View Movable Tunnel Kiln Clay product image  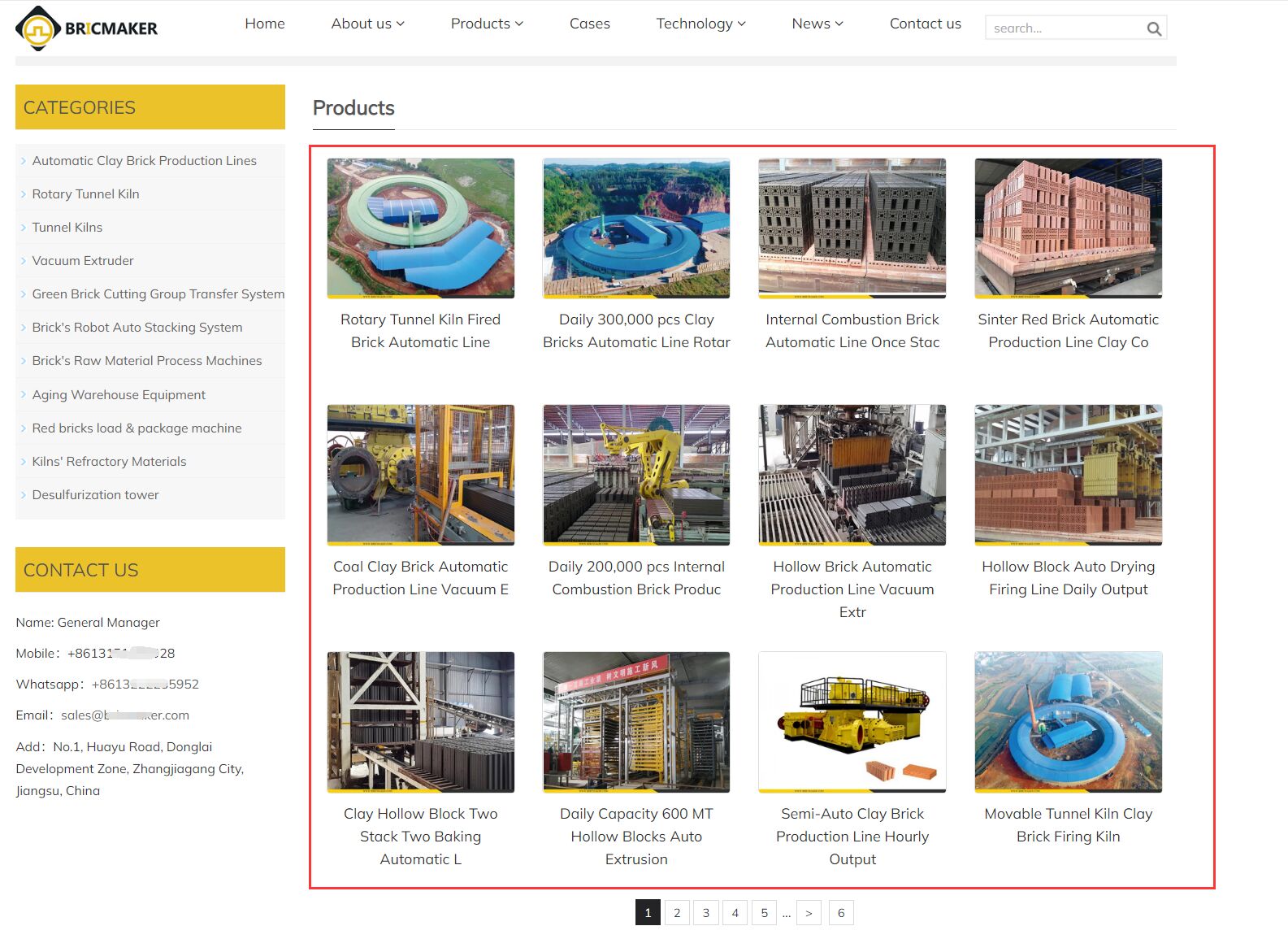(x=1068, y=722)
